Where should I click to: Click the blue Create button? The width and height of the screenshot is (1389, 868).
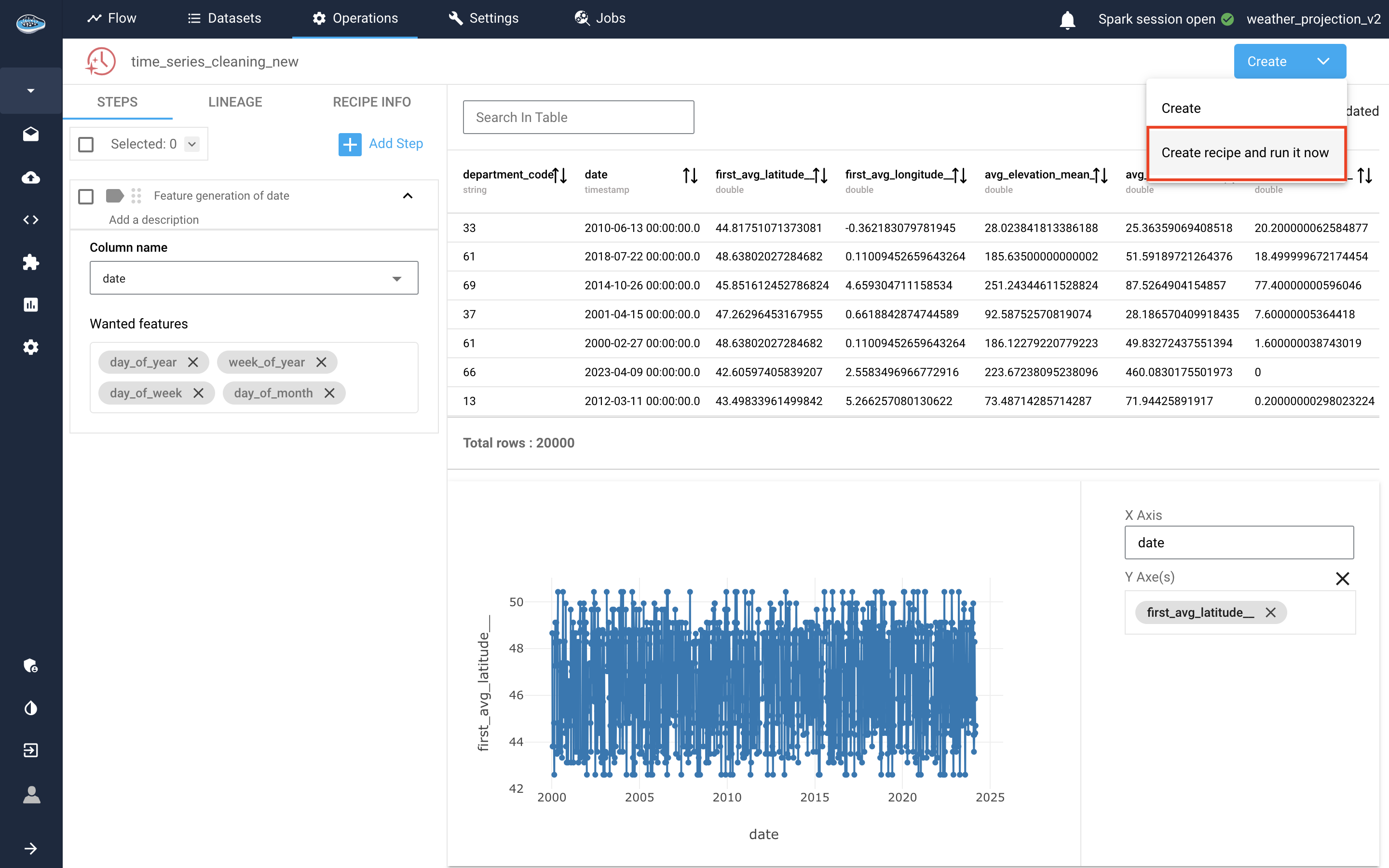point(1266,61)
